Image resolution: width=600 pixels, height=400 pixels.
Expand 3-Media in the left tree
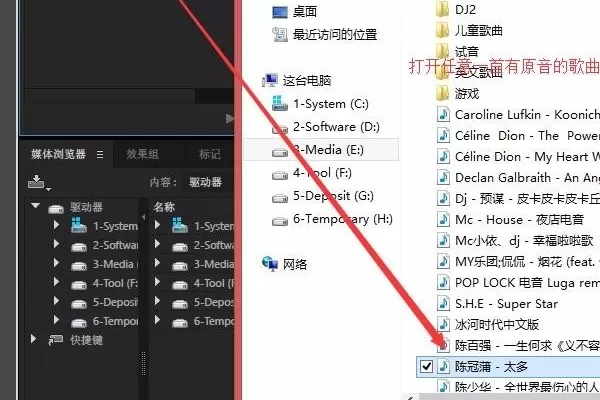click(x=56, y=263)
